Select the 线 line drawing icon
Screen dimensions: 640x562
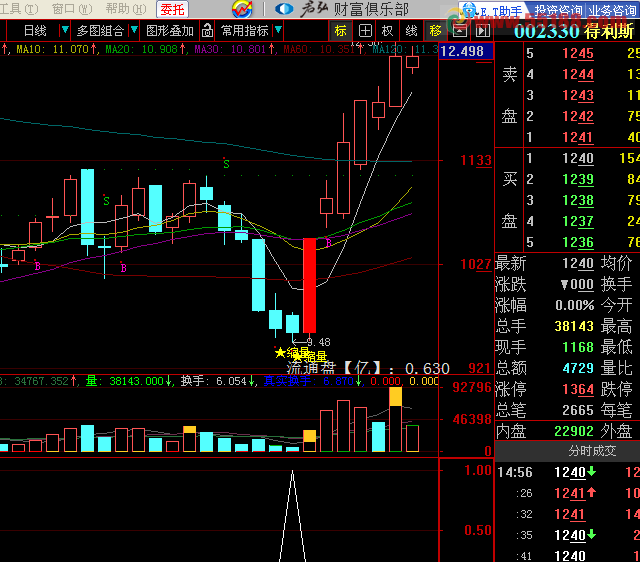tap(411, 31)
